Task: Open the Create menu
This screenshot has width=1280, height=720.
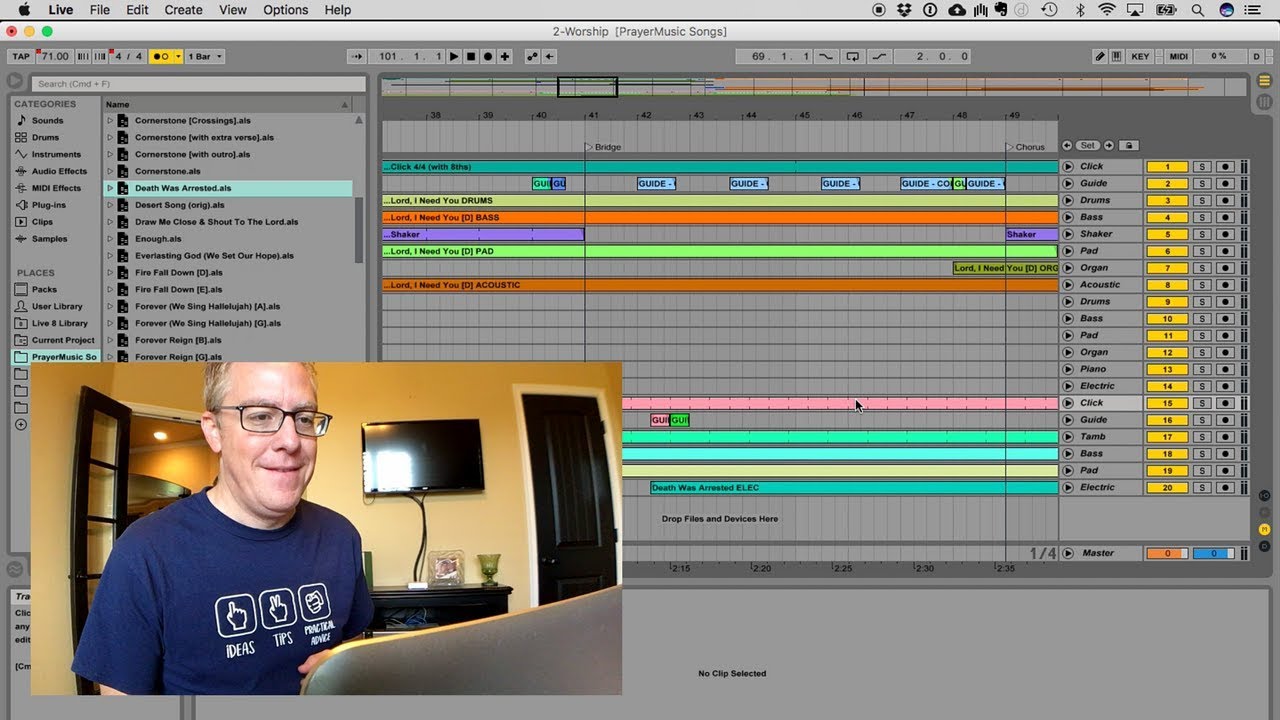Action: [183, 10]
